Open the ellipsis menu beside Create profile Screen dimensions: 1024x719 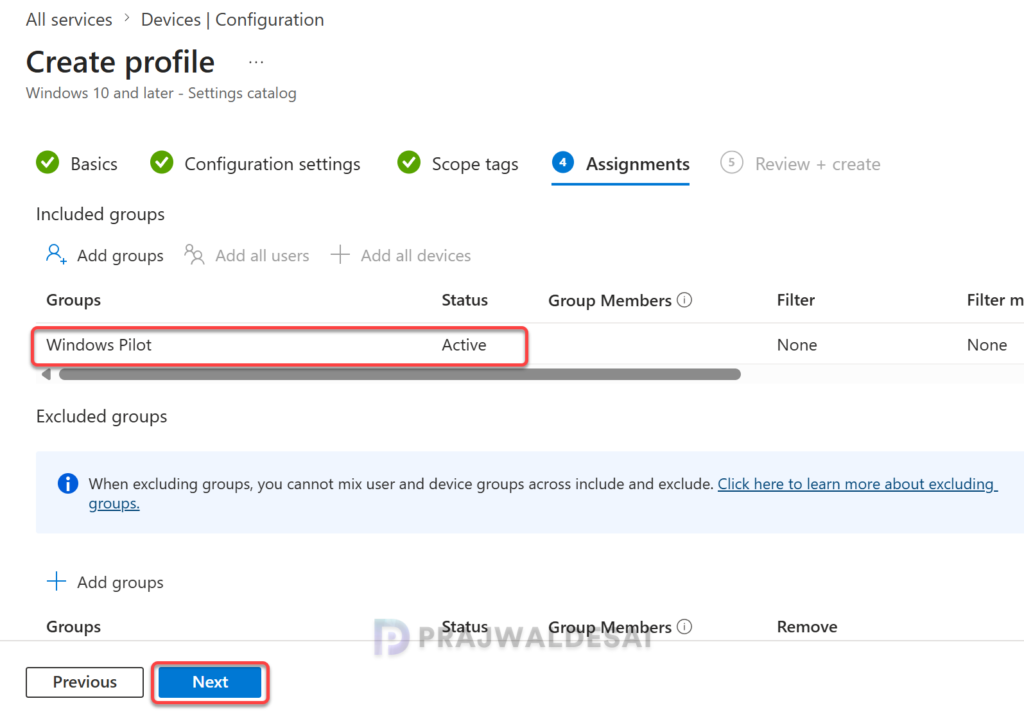[x=256, y=63]
